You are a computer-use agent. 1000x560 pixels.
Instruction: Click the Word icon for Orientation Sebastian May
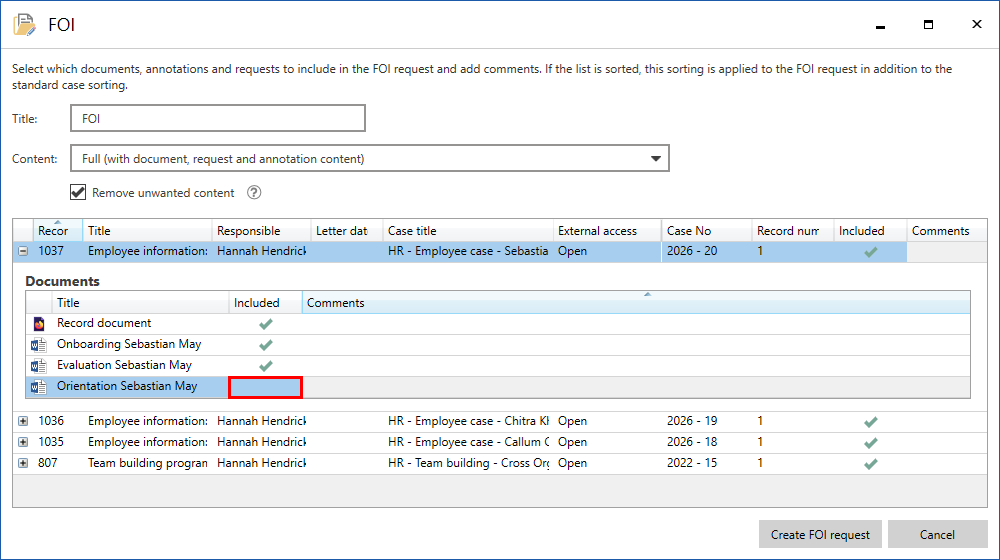coord(39,387)
